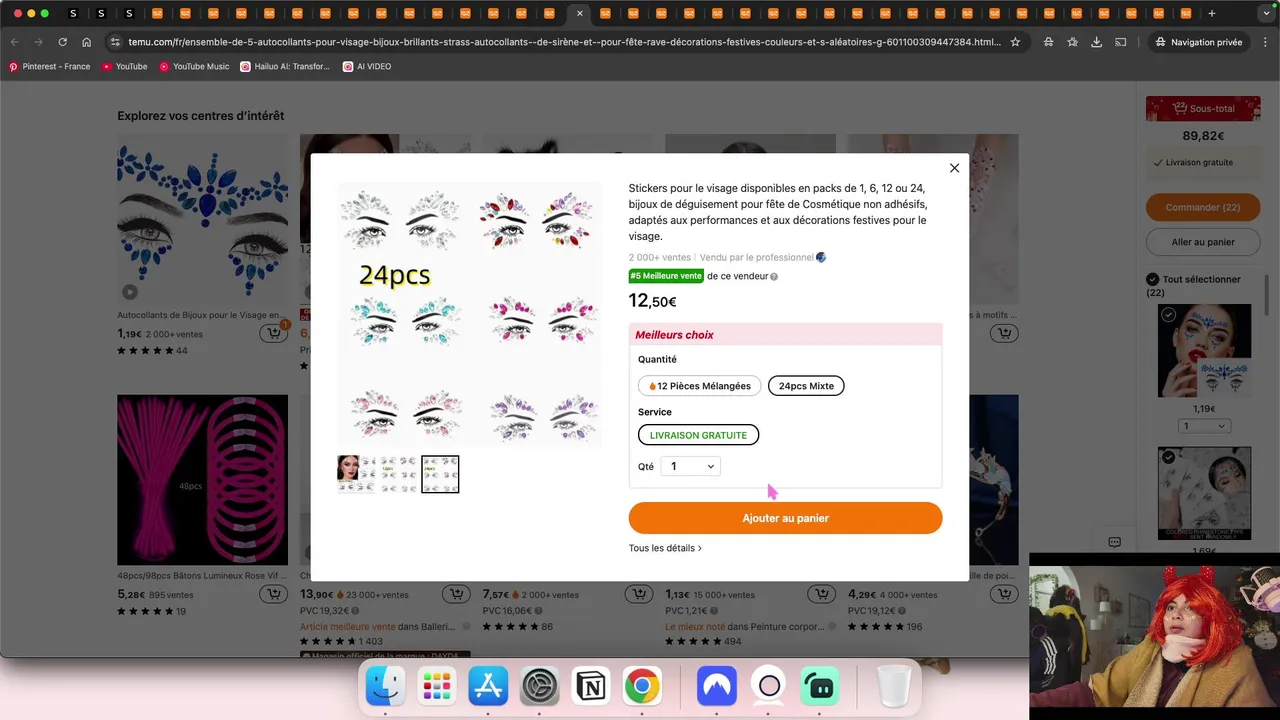Viewport: 1280px width, 720px height.
Task: Open Google Chrome from the dock
Action: [x=642, y=686]
